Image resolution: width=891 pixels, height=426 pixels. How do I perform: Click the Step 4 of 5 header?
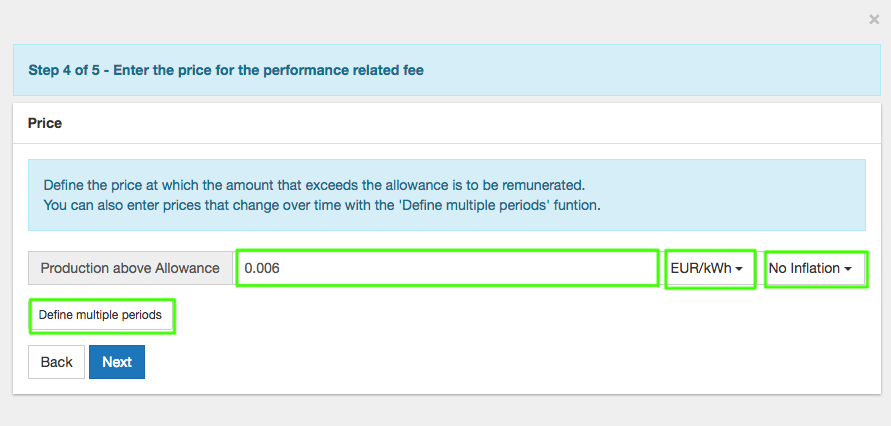pos(225,70)
